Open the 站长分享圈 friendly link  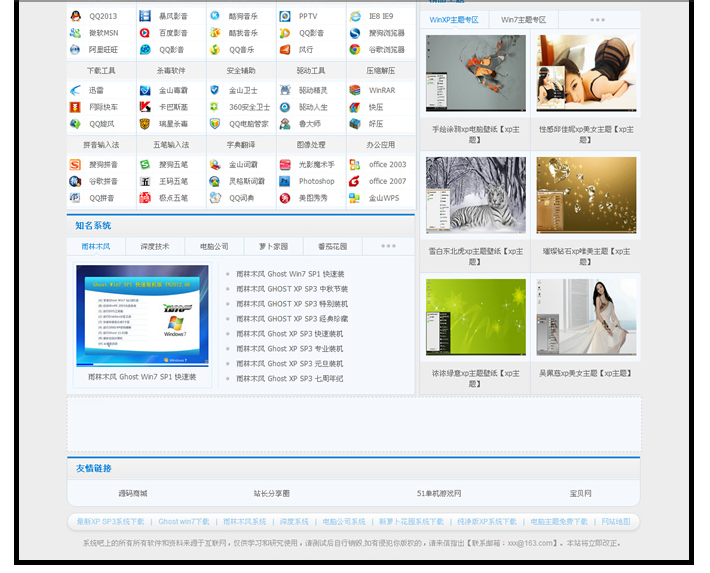[271, 494]
